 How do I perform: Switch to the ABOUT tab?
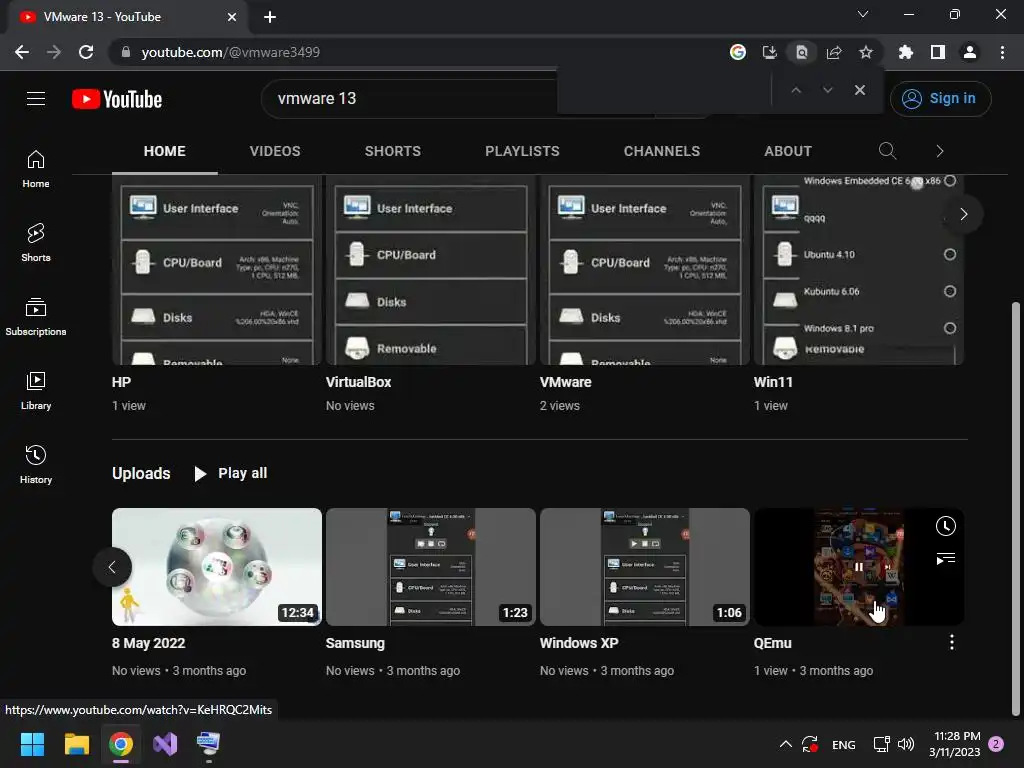tap(788, 151)
